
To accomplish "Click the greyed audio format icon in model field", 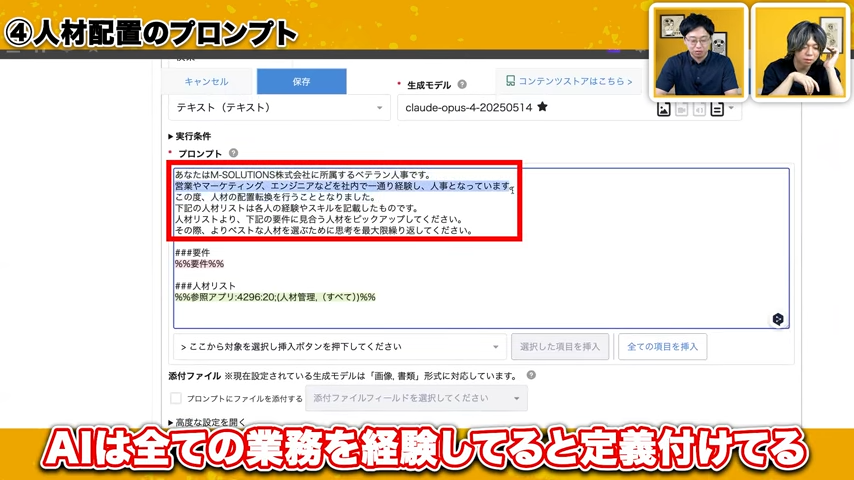I will pos(699,109).
